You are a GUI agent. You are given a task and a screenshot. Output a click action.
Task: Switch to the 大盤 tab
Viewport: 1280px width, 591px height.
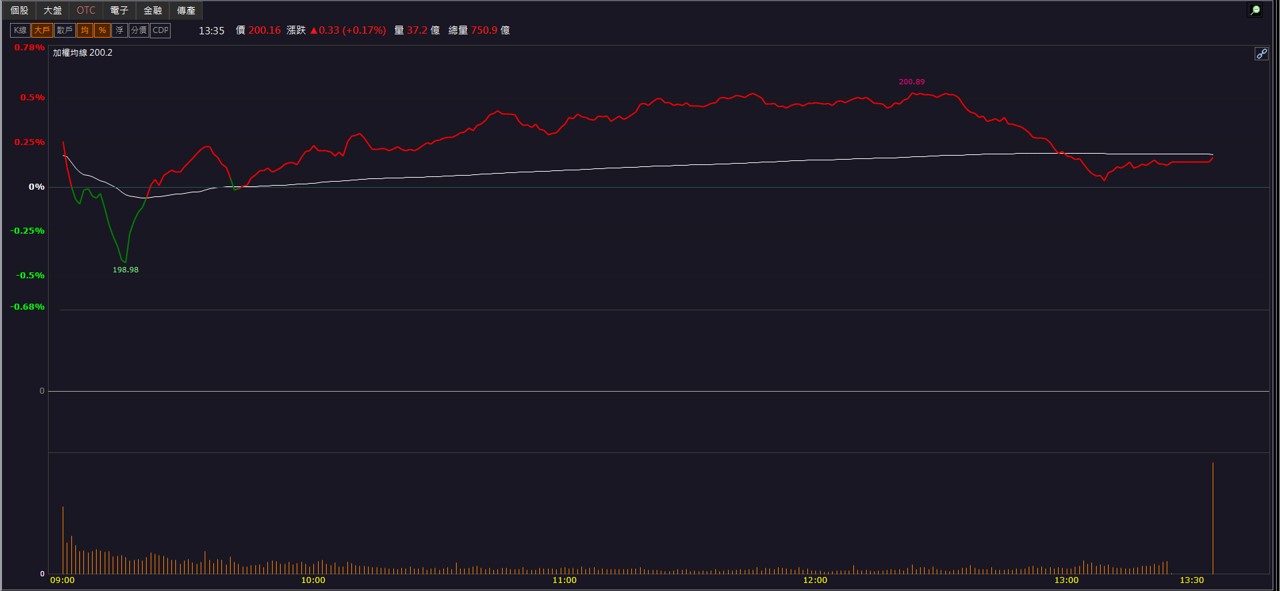pos(52,10)
